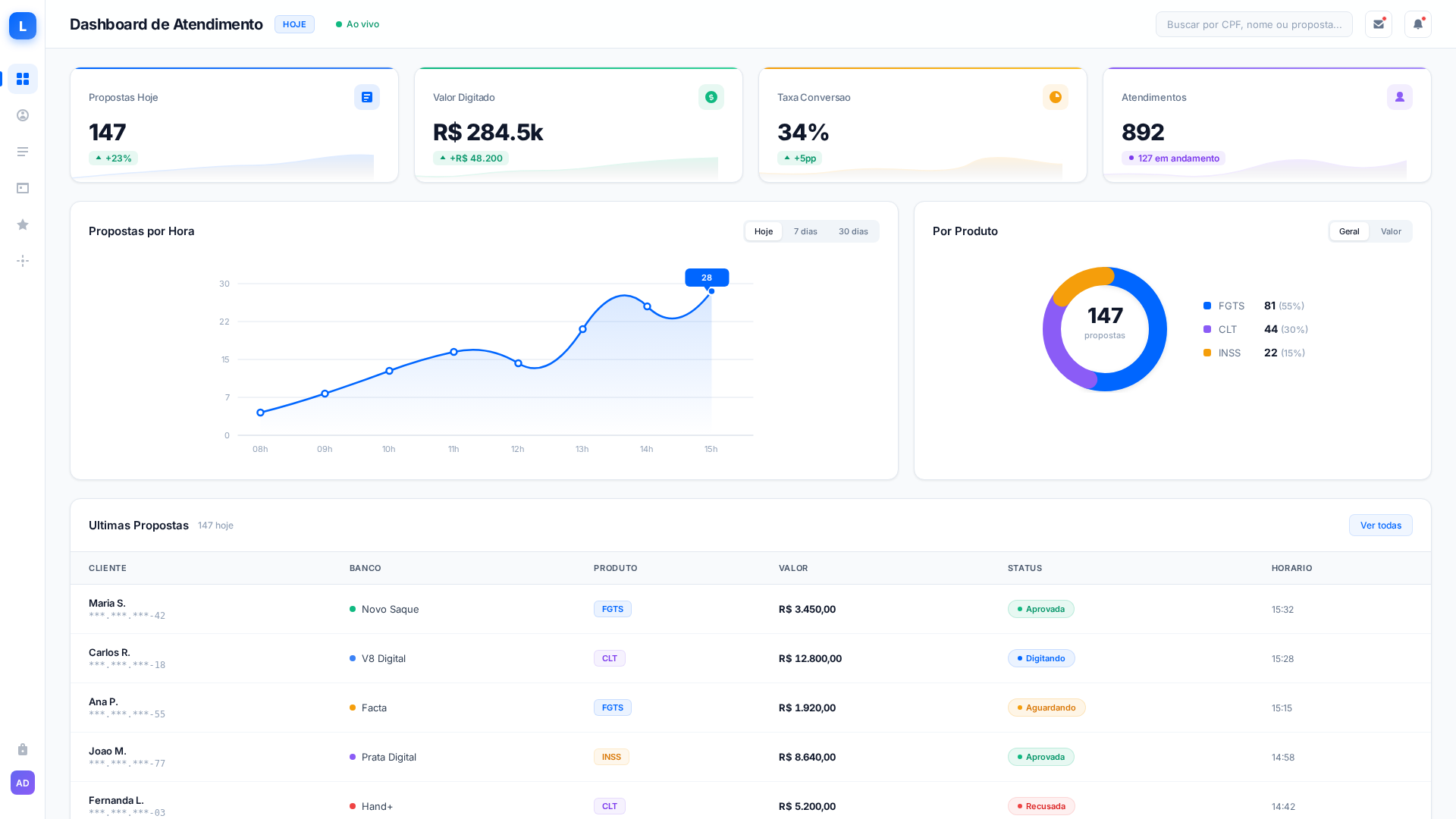Open the list lines sidebar icon
Viewport: 1456px width, 819px height.
click(23, 152)
